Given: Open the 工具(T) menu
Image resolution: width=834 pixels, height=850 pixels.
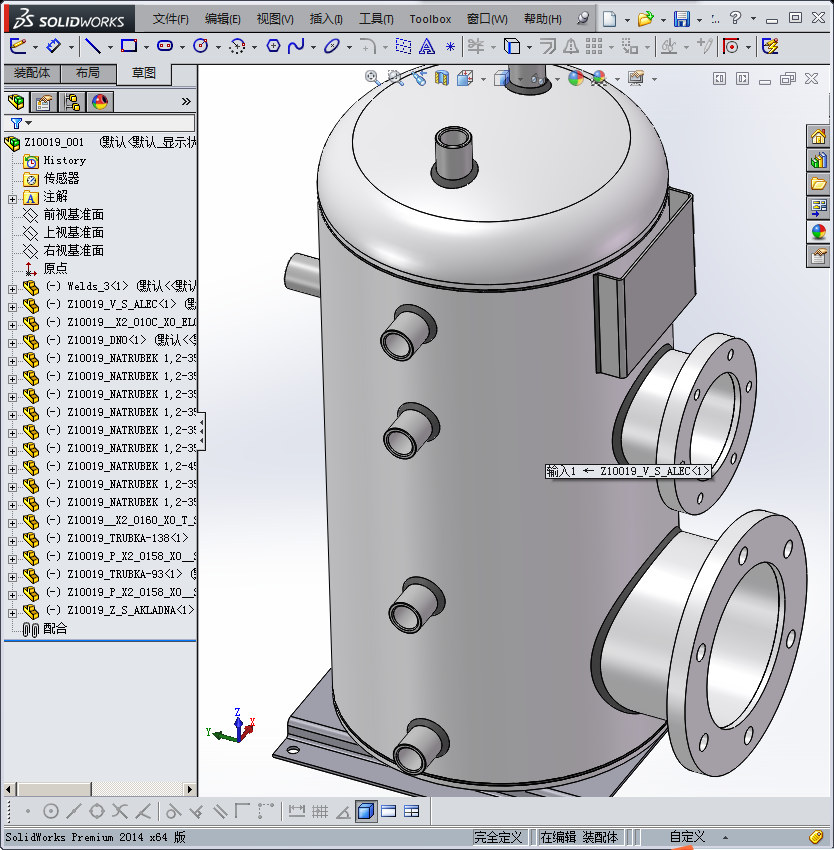Looking at the screenshot, I should pos(376,19).
